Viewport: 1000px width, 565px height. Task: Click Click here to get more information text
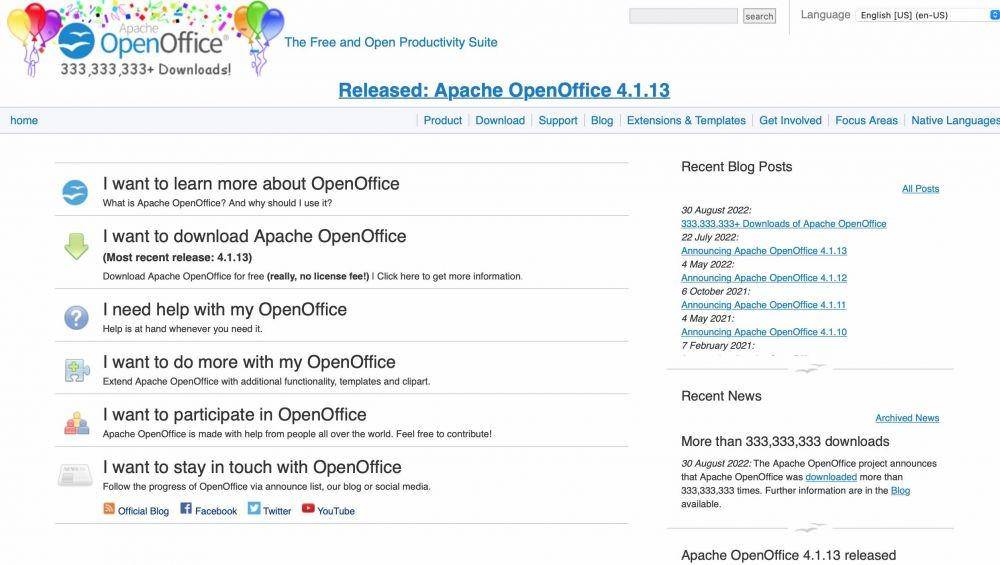(x=450, y=276)
